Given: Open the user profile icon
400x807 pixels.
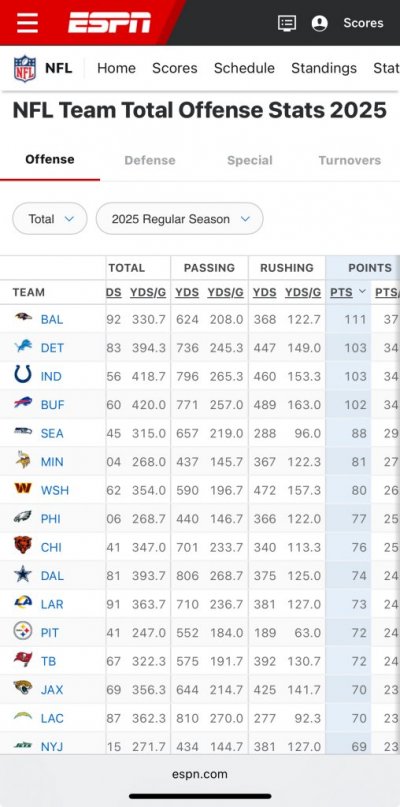Looking at the screenshot, I should click(x=320, y=23).
